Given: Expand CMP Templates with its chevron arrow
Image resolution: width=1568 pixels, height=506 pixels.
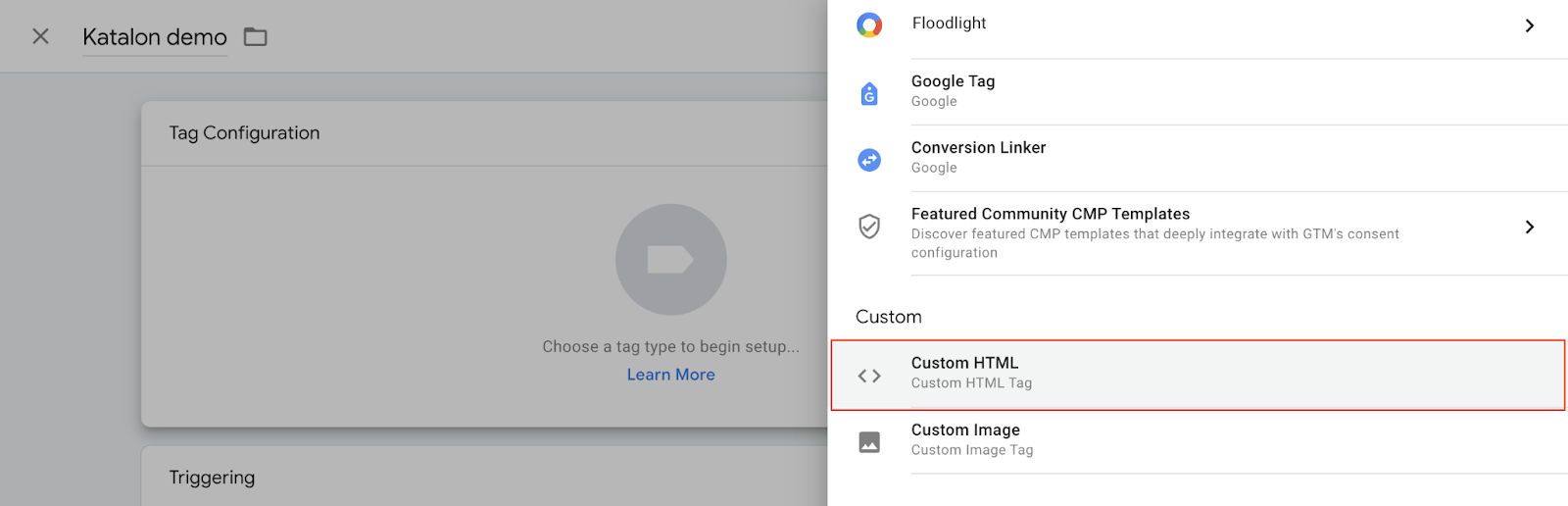Looking at the screenshot, I should click(x=1530, y=227).
